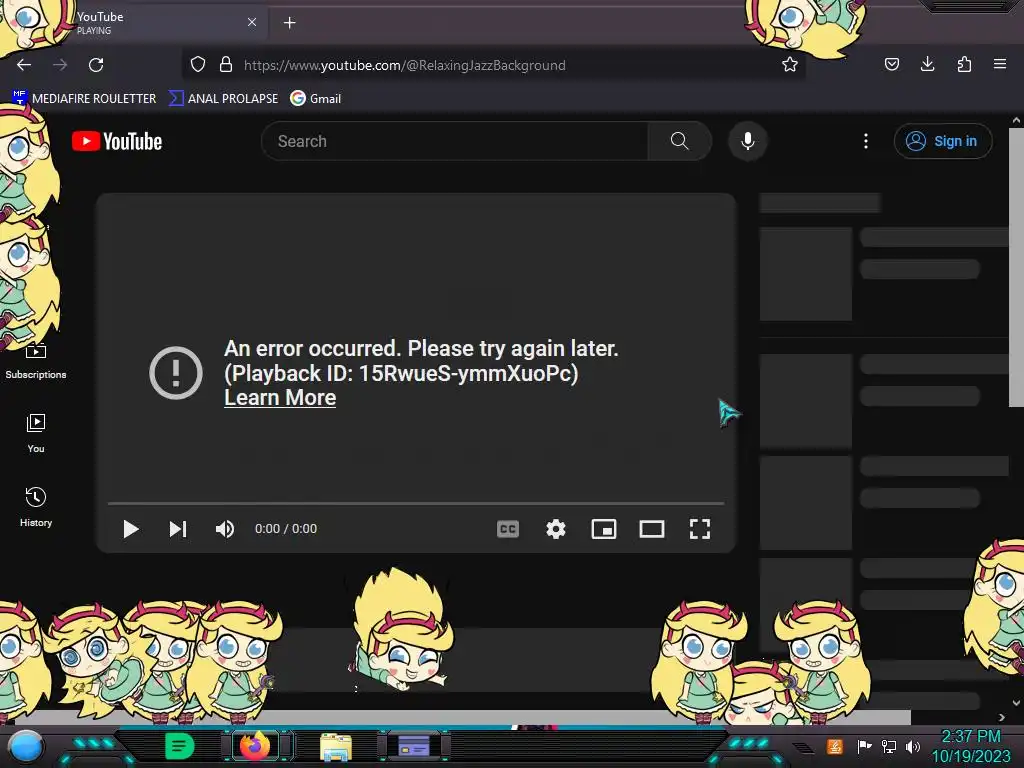Start voice search with the microphone
Viewport: 1024px width, 768px height.
748,141
